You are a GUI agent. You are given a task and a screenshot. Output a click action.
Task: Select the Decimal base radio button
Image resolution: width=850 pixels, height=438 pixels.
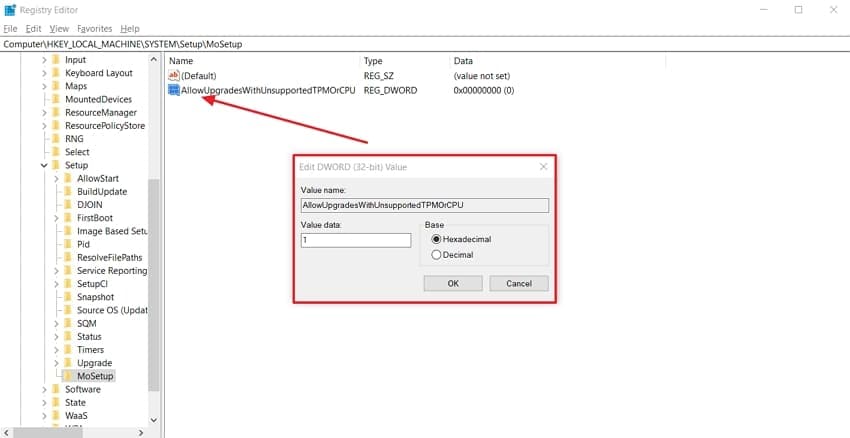click(x=436, y=255)
